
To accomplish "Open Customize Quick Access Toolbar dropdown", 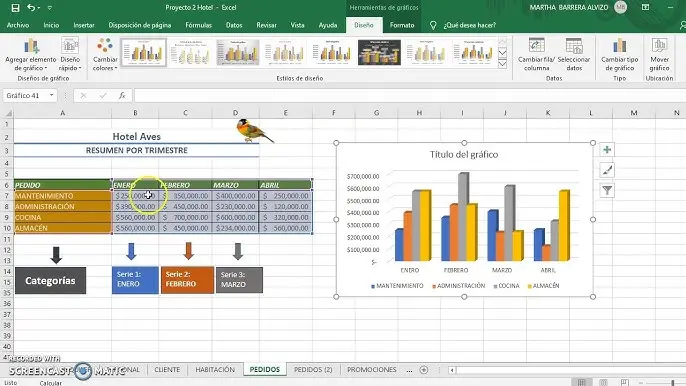I will (x=49, y=8).
